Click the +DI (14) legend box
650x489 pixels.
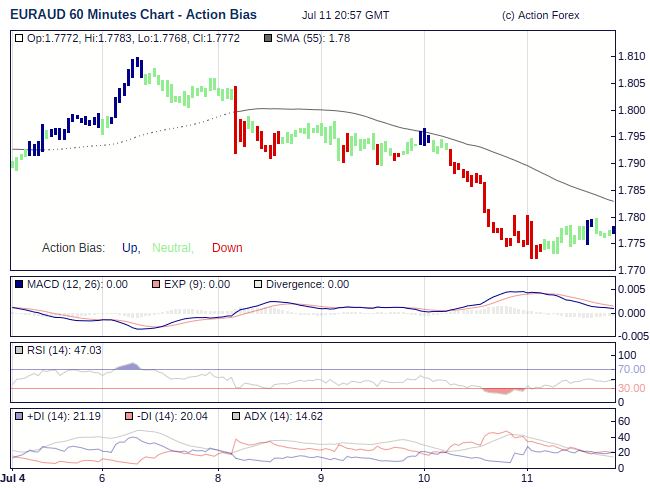(20, 415)
